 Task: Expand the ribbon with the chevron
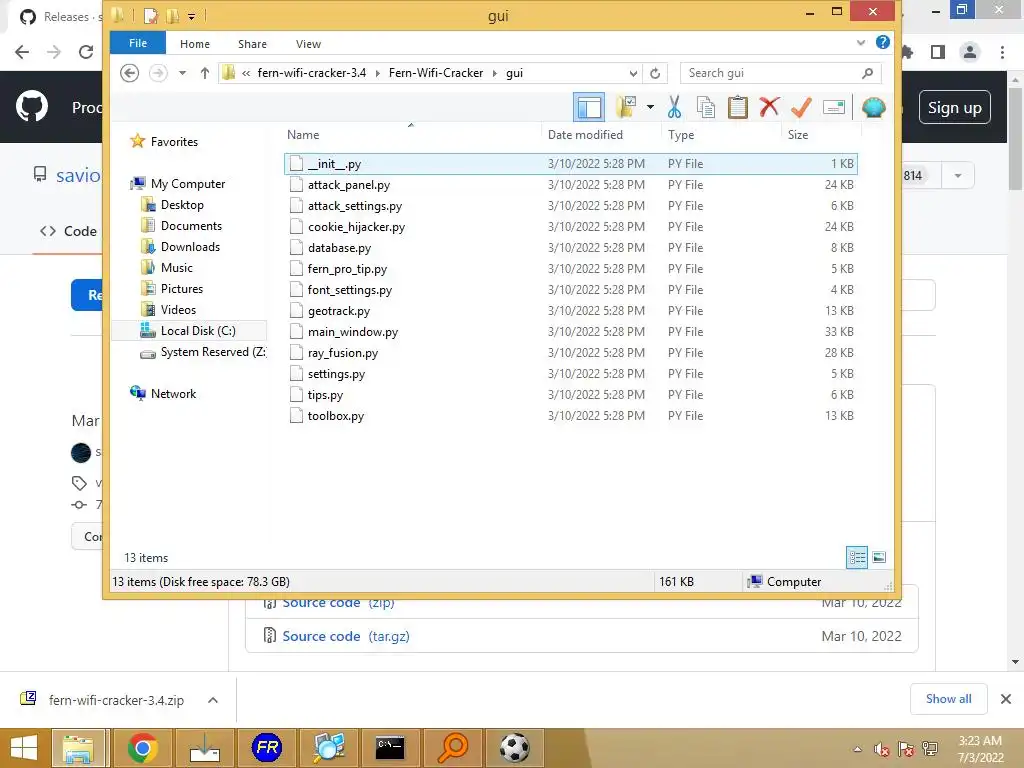tap(861, 43)
